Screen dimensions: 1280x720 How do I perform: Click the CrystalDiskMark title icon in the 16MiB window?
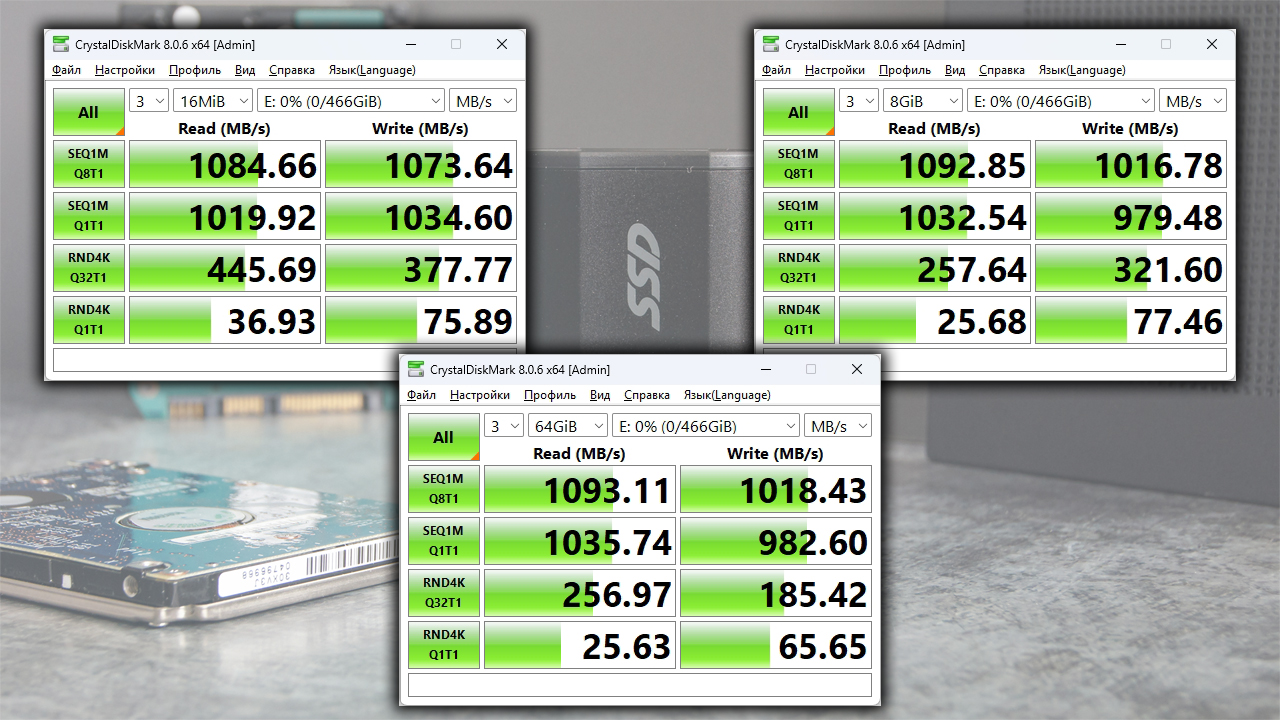point(61,44)
